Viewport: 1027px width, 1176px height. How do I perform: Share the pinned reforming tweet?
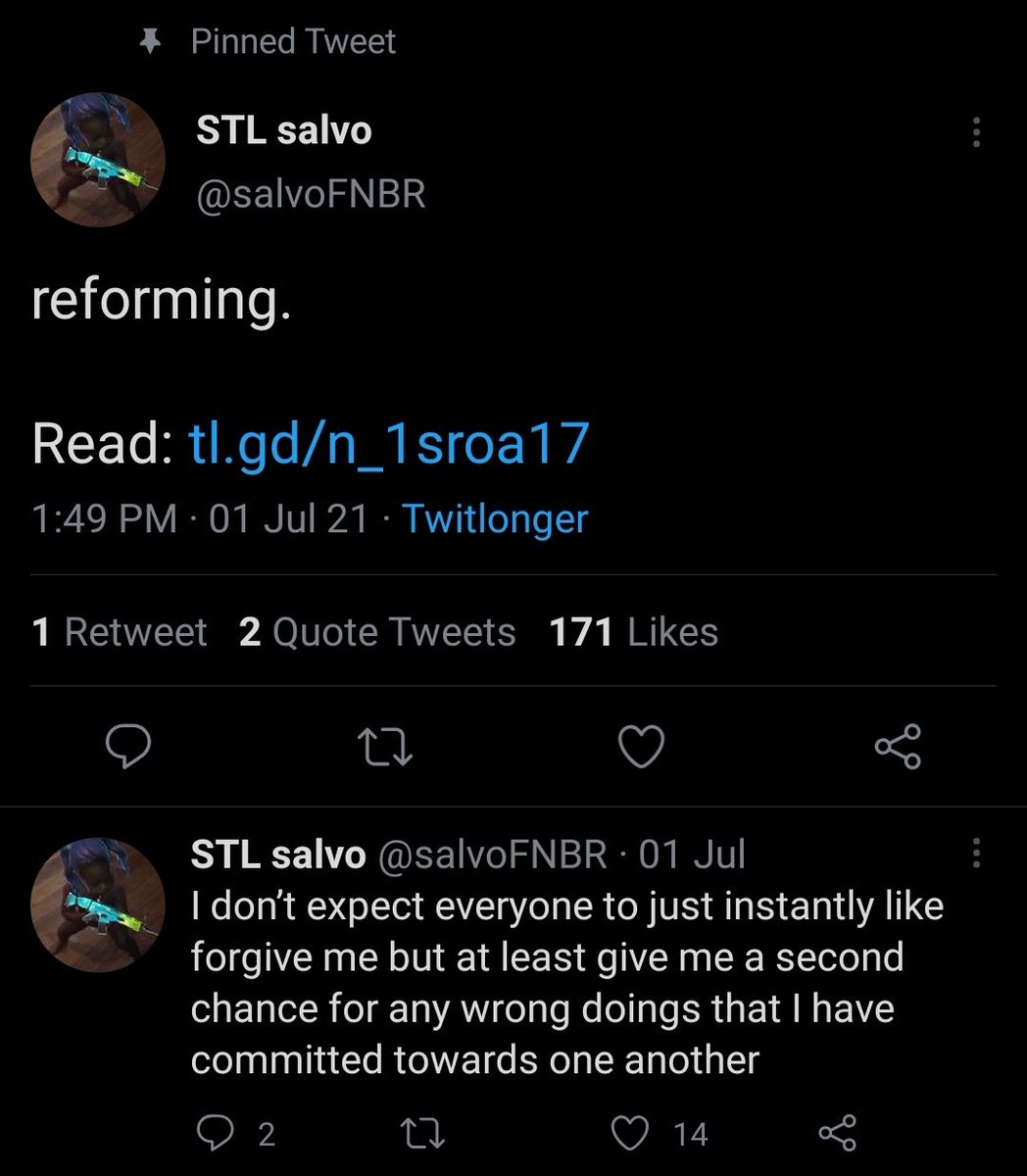click(898, 748)
